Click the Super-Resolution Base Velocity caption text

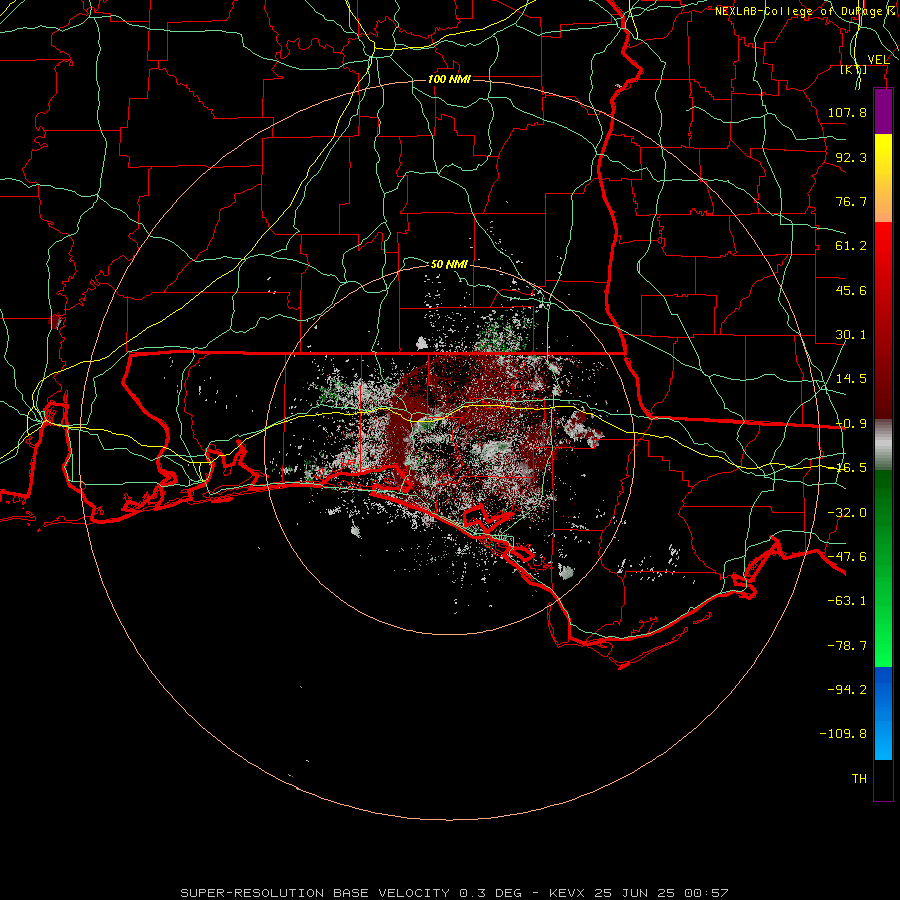(x=454, y=893)
